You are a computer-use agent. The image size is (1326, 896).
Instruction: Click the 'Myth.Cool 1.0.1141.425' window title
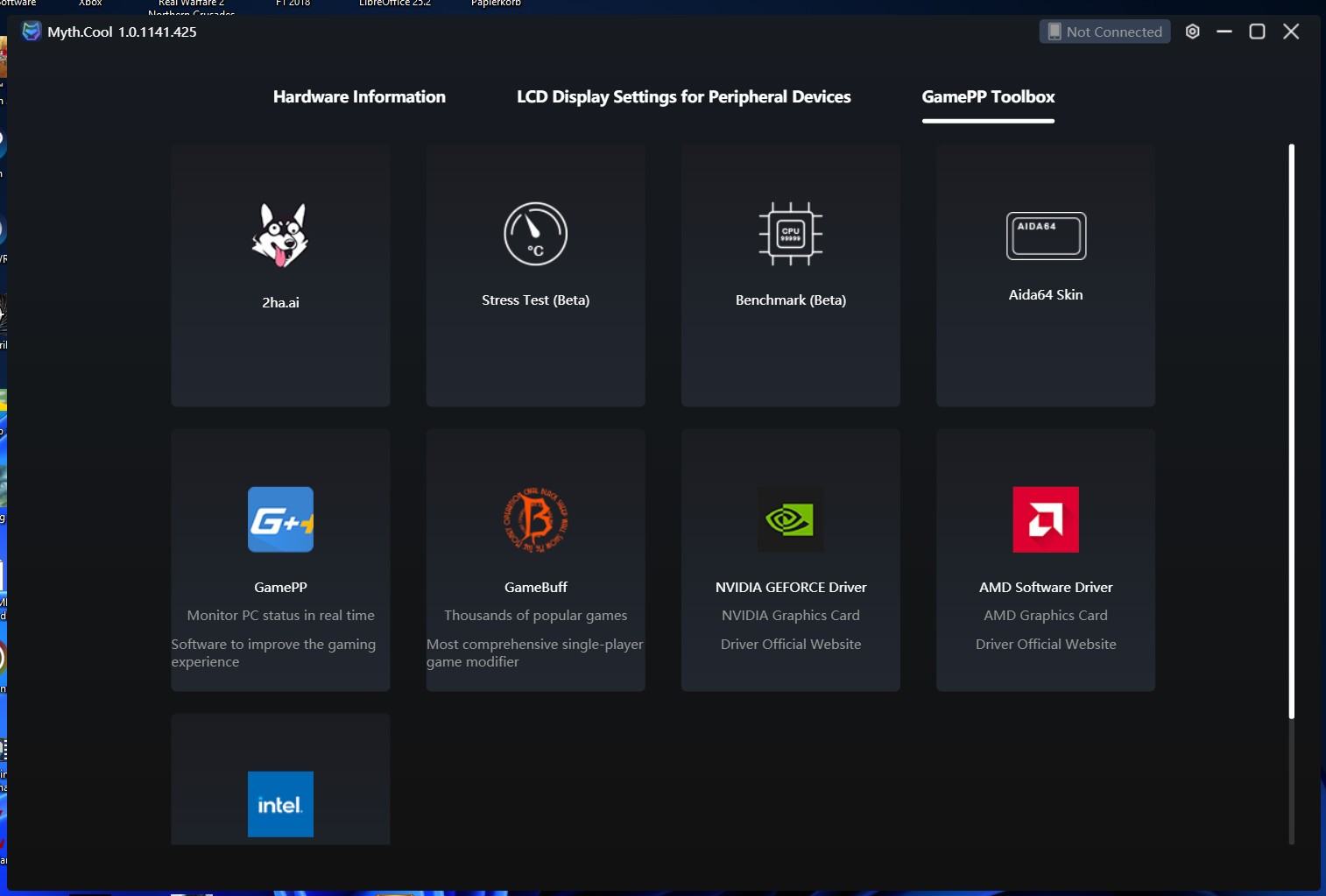[x=122, y=32]
